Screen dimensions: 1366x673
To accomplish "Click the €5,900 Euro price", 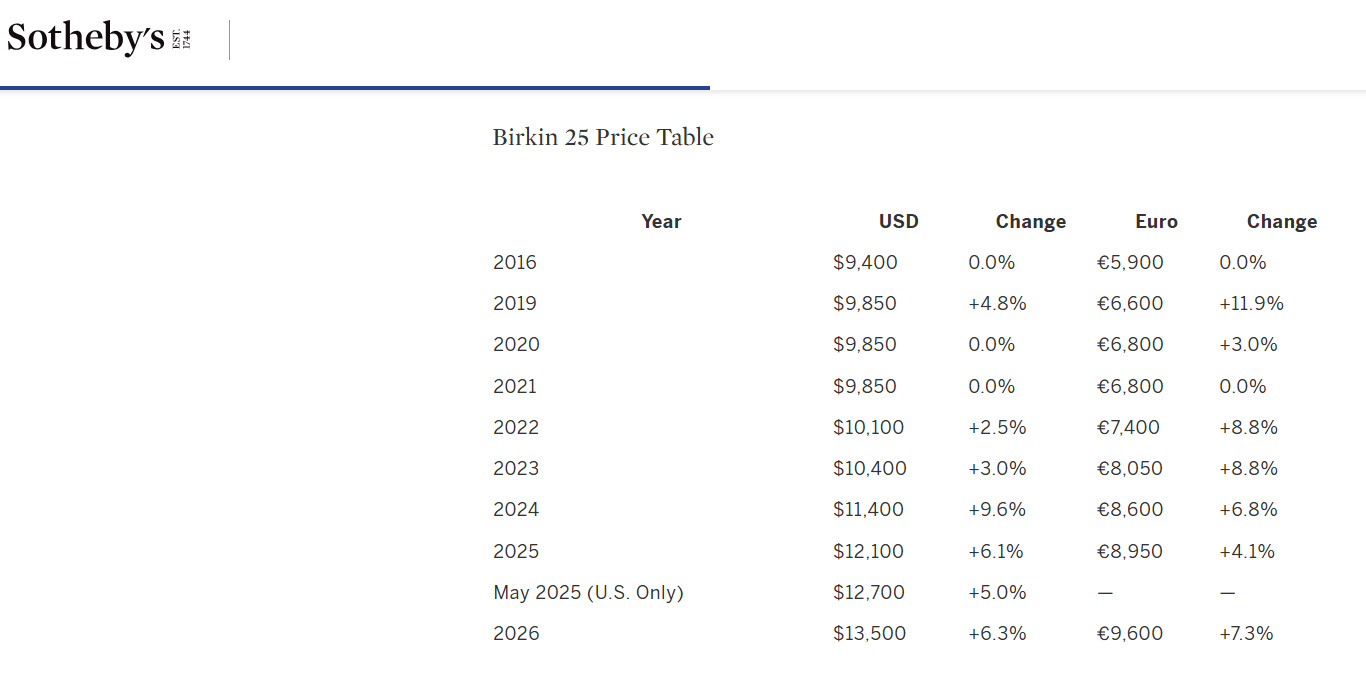I will (x=1130, y=263).
